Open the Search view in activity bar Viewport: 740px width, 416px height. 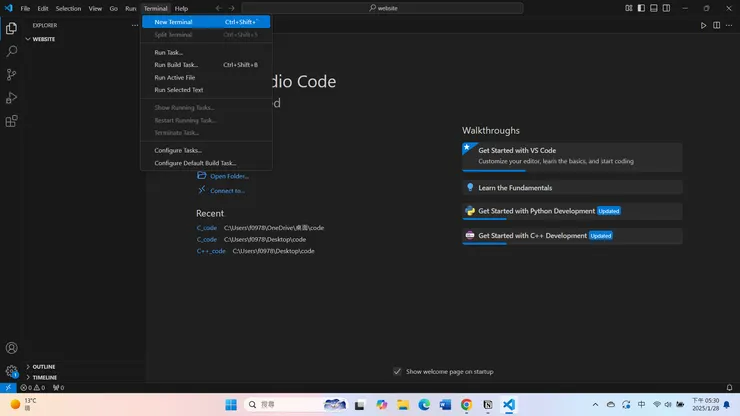click(x=12, y=51)
